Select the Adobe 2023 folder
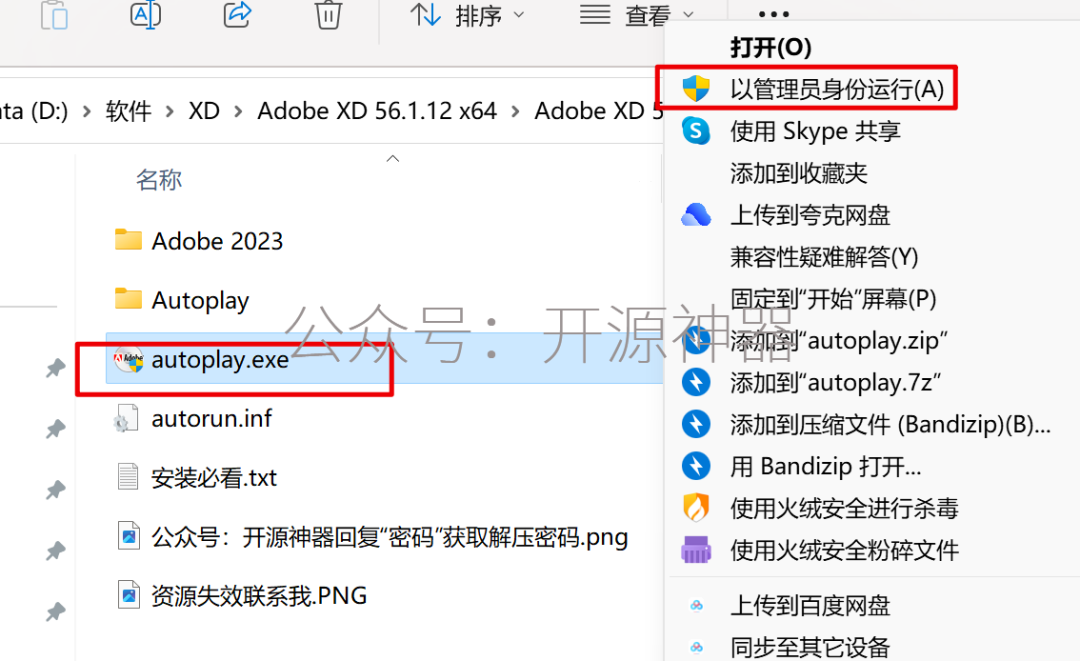The width and height of the screenshot is (1080, 661). (217, 241)
